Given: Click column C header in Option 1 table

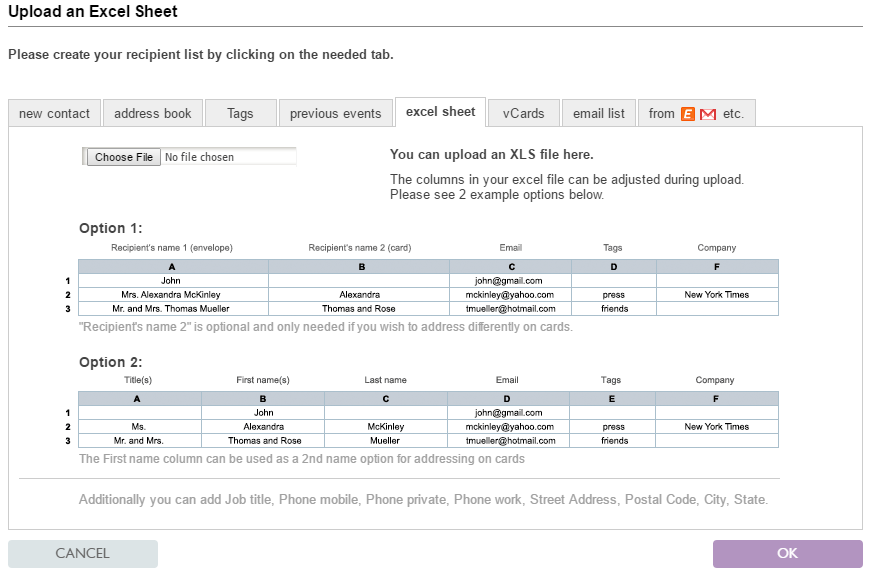Looking at the screenshot, I should point(510,267).
